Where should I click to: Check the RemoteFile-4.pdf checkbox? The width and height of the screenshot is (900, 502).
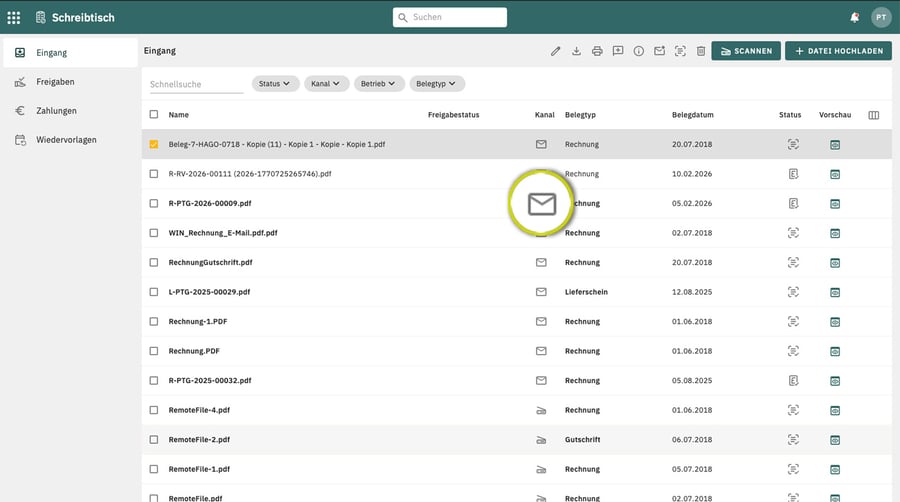[154, 410]
